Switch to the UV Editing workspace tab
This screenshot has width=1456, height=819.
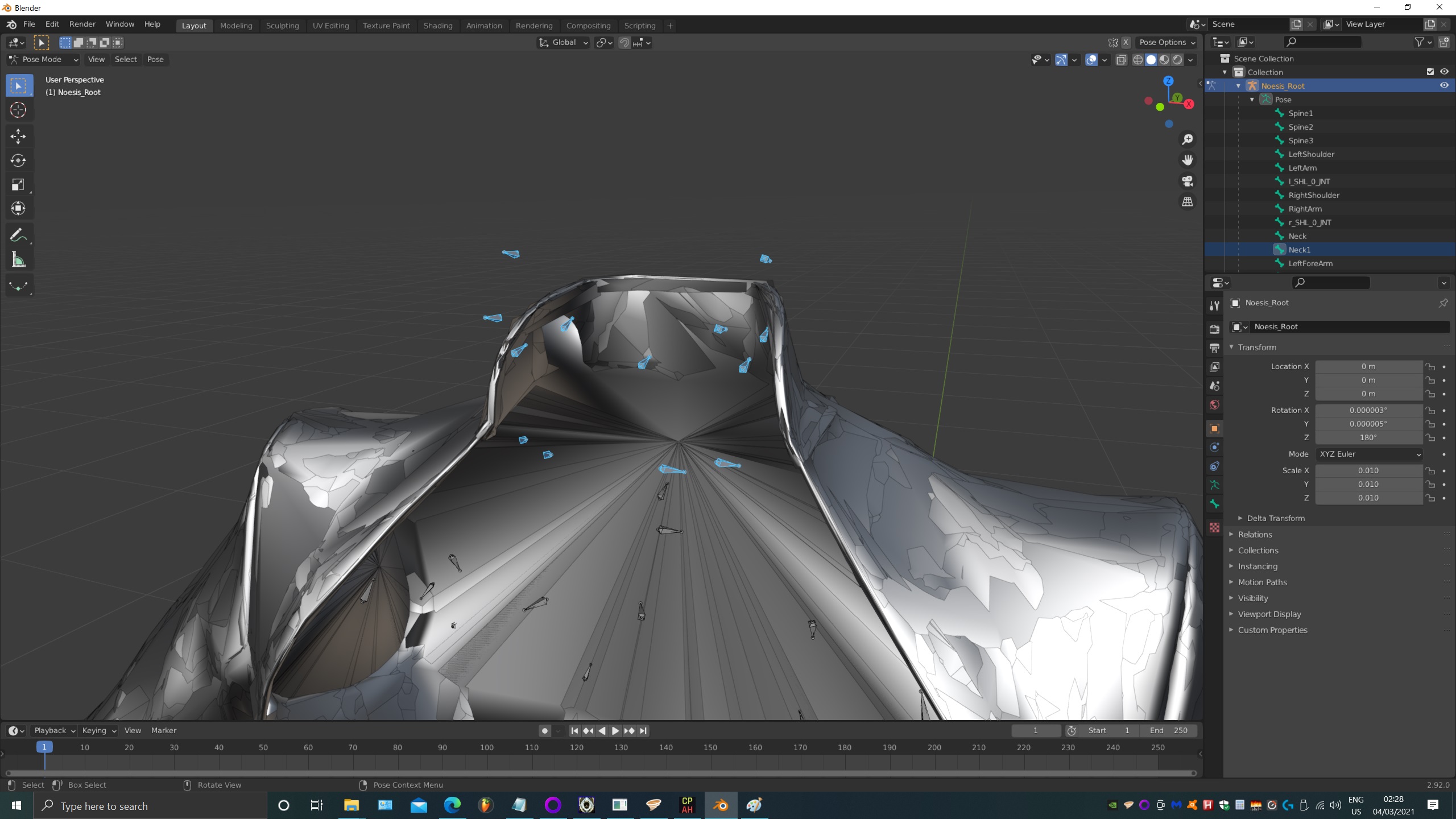(x=330, y=26)
